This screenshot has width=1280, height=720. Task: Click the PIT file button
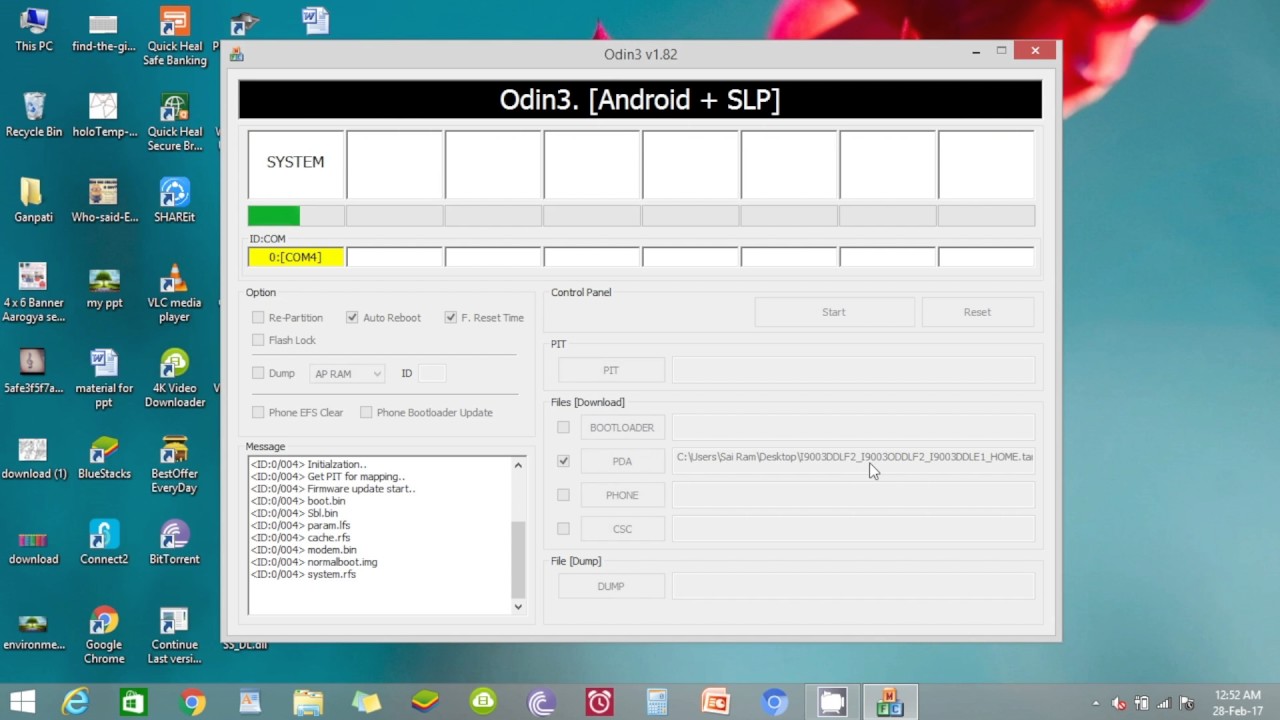(611, 370)
